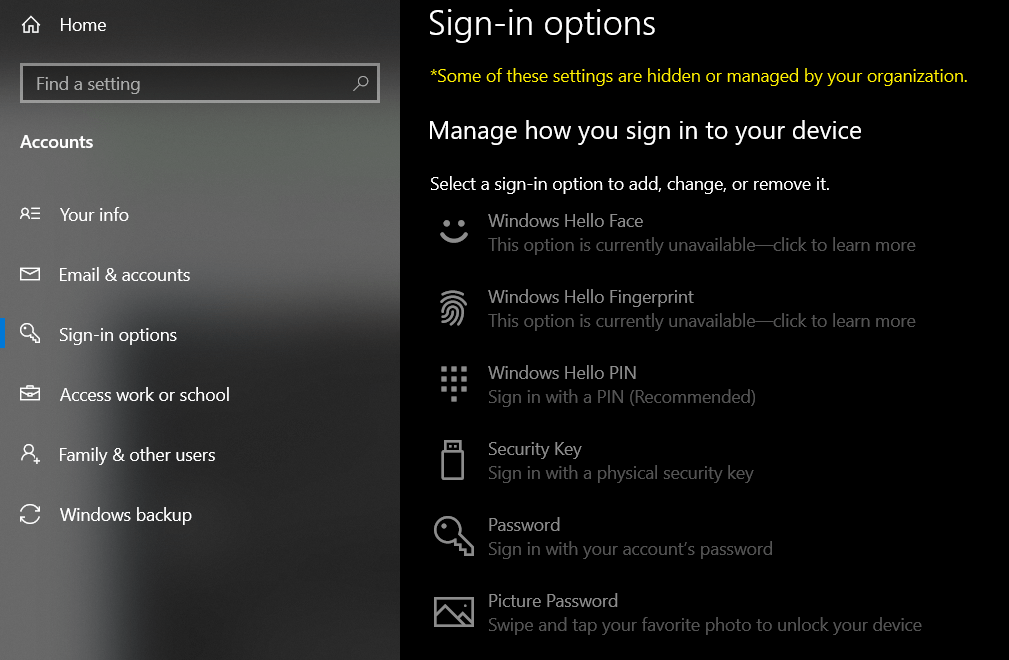The image size is (1009, 660).
Task: Click the Fingerprint unavailable learn more text
Action: tap(701, 321)
